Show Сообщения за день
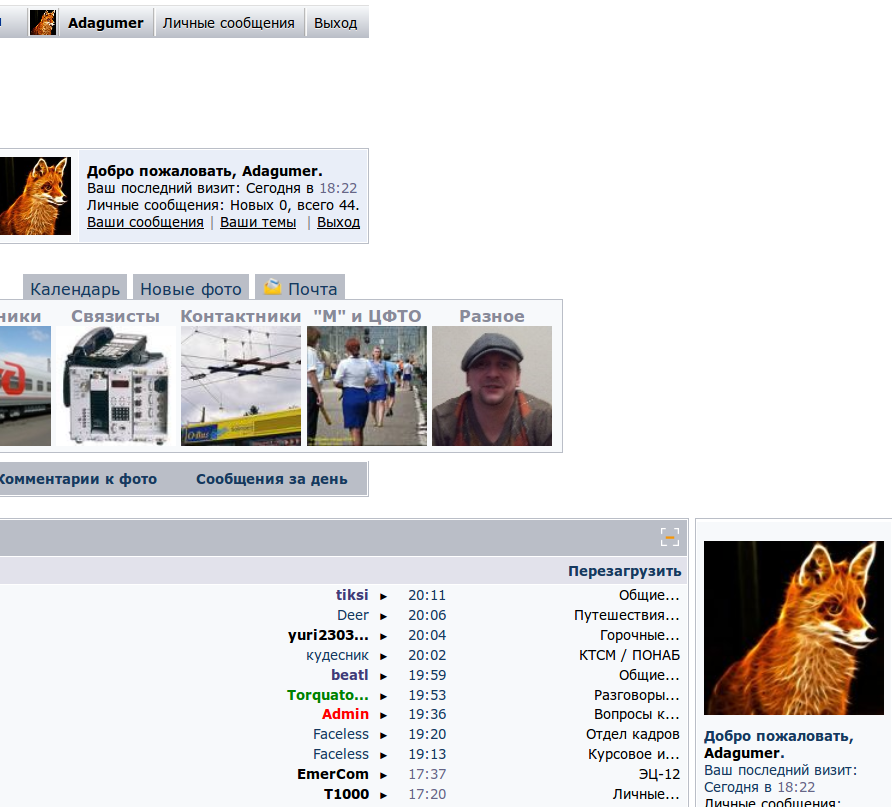Viewport: 892px width, 807px height. (x=272, y=479)
